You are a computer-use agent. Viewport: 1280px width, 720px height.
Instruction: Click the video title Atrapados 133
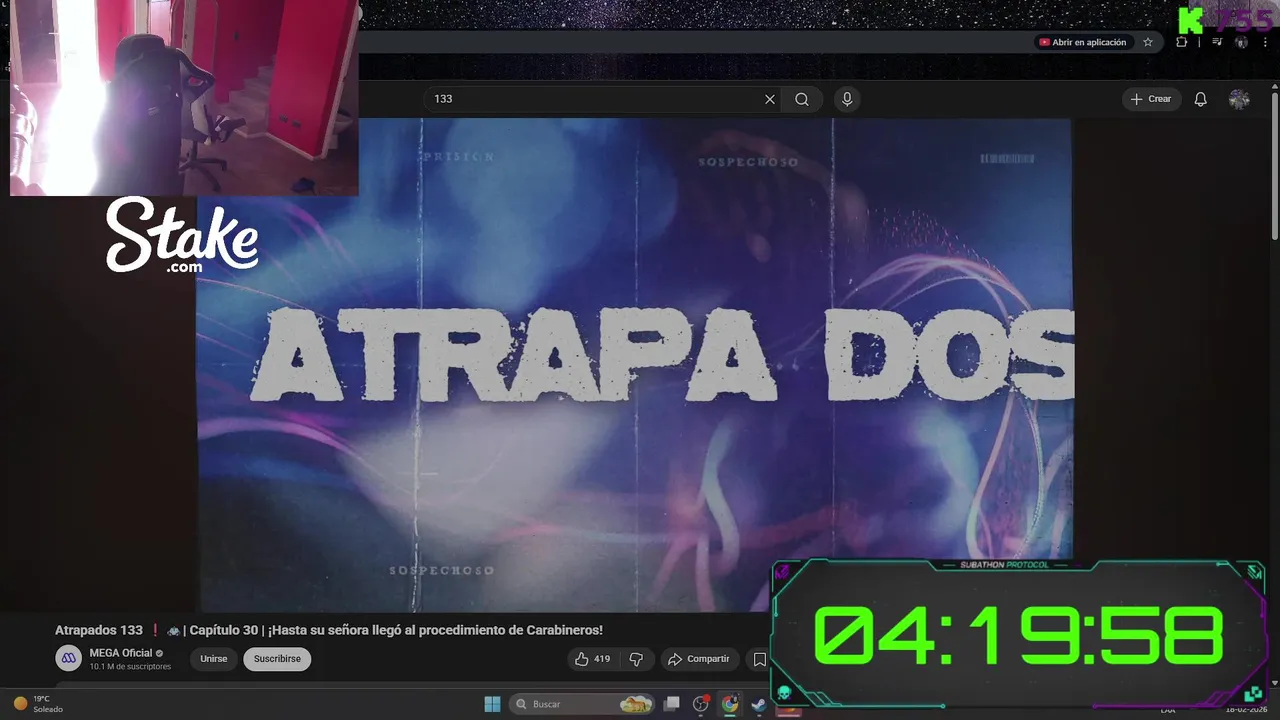pos(329,630)
